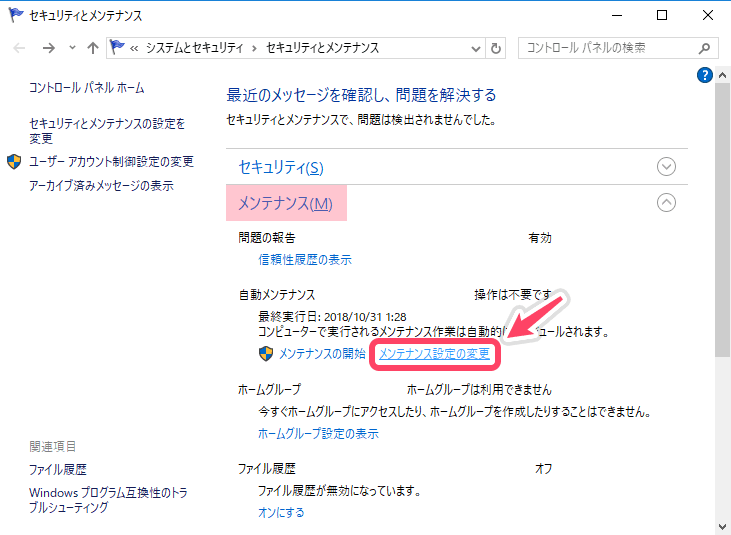The image size is (731, 535).
Task: Click メンテナンスの開始 link
Action: (322, 354)
